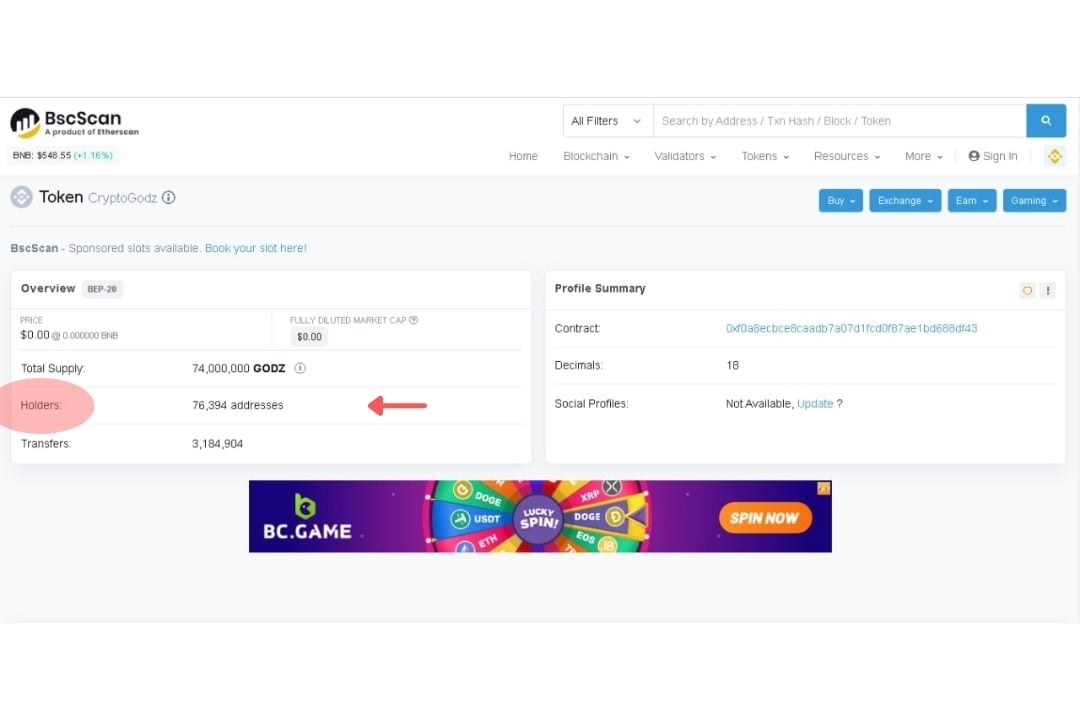Click the Decimals value 18
Screen dimensions: 1080x720
pyautogui.click(x=732, y=365)
